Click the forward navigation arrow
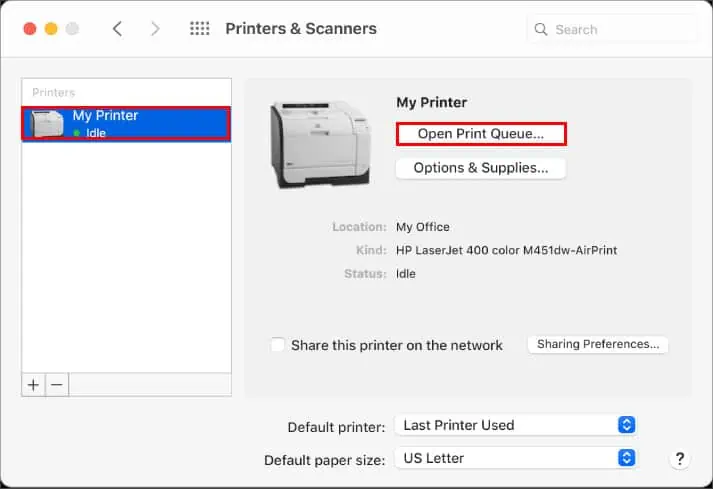 (x=155, y=29)
